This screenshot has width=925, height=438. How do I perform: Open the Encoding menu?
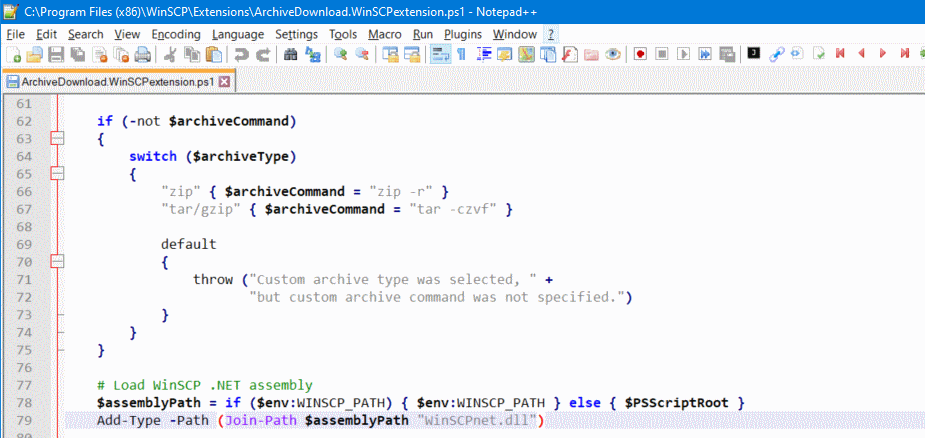click(x=176, y=34)
